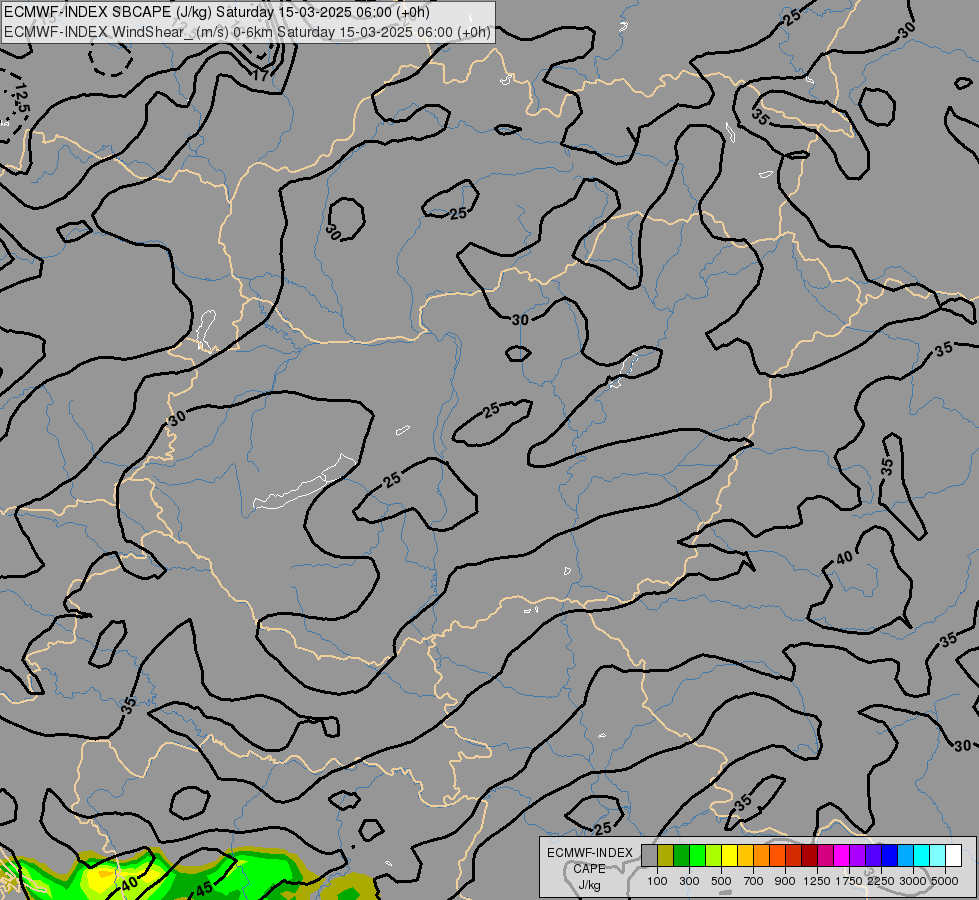Click the 5000 legend tick value
This screenshot has width=979, height=900.
click(x=945, y=881)
